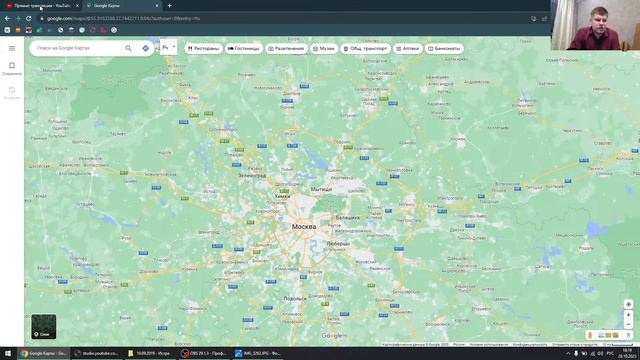
Task: Filter map by Аптеки
Action: click(407, 49)
